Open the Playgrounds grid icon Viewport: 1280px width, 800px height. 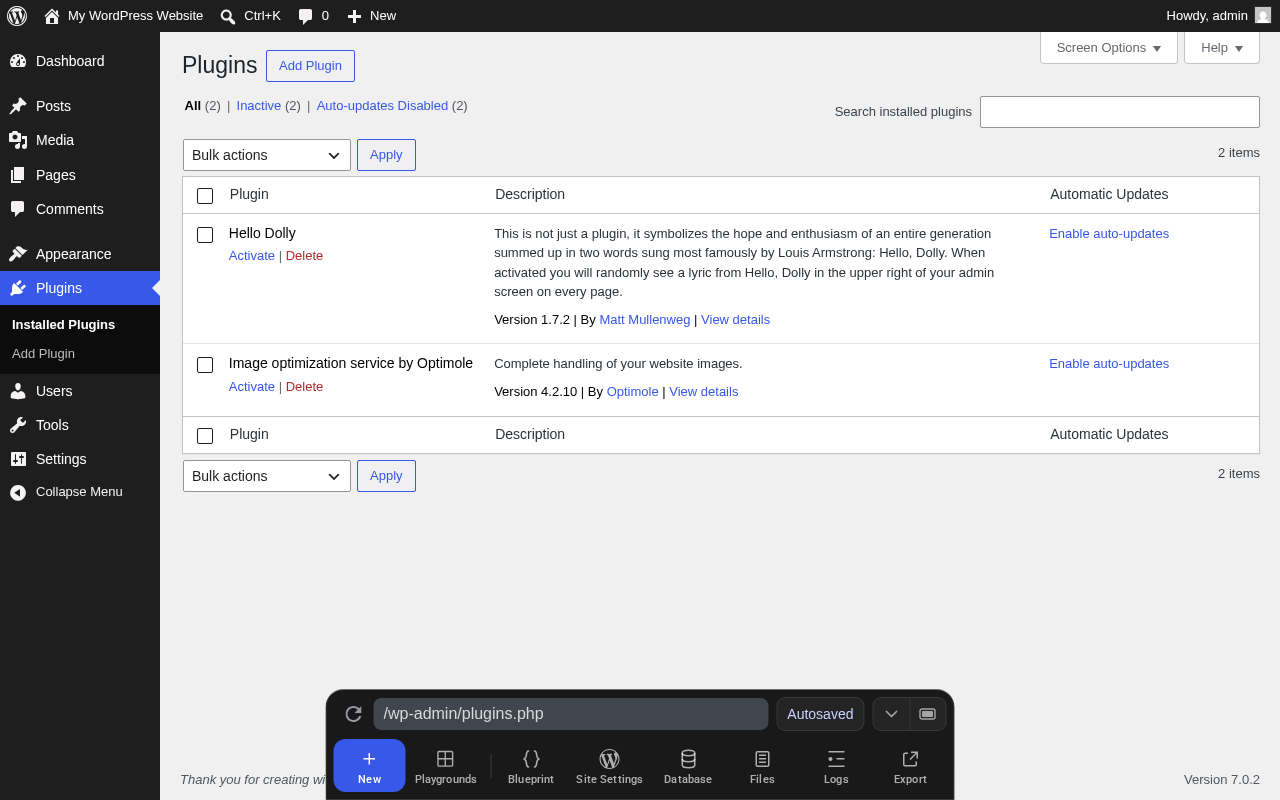445,759
